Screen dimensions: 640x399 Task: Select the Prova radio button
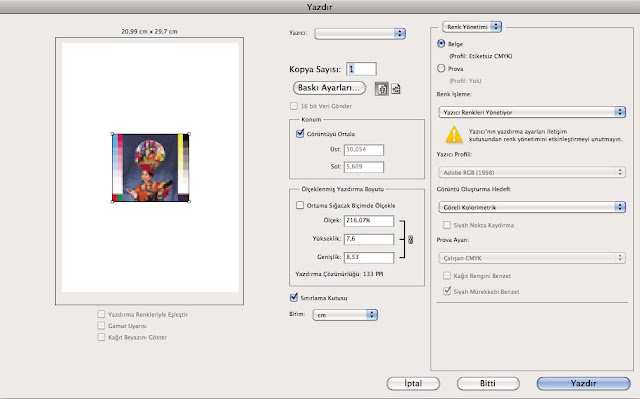tap(441, 69)
